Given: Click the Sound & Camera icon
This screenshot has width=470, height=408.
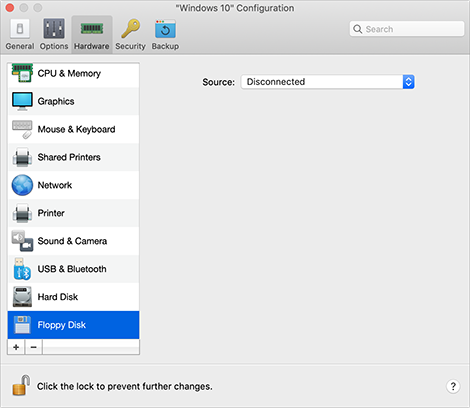Looking at the screenshot, I should (22, 241).
